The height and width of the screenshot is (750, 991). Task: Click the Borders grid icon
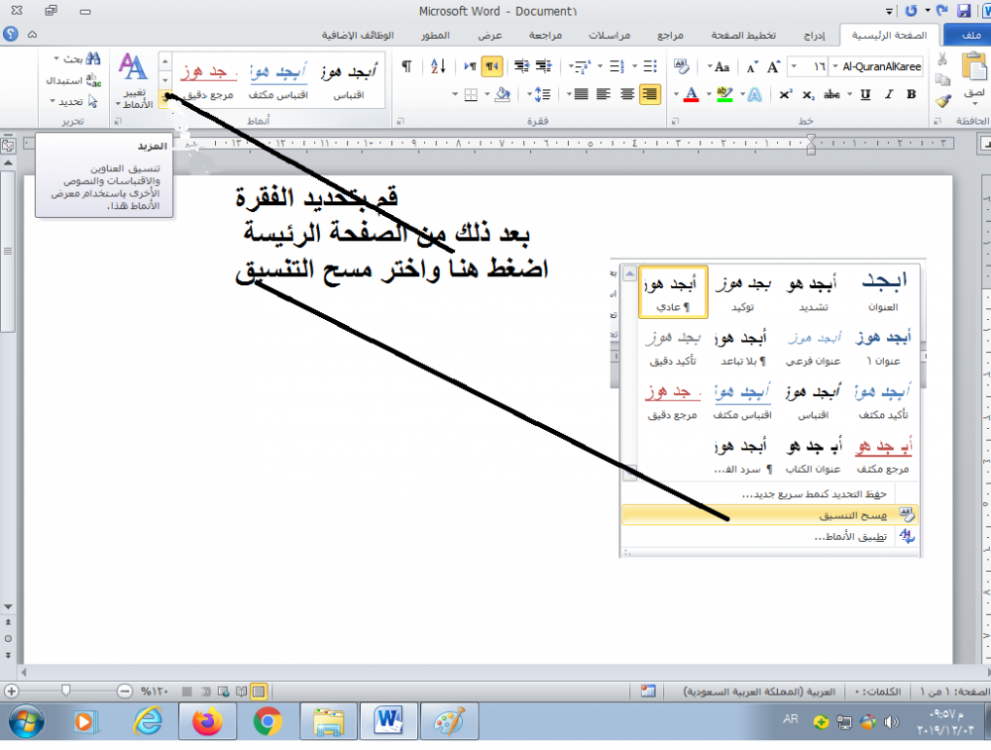(471, 95)
